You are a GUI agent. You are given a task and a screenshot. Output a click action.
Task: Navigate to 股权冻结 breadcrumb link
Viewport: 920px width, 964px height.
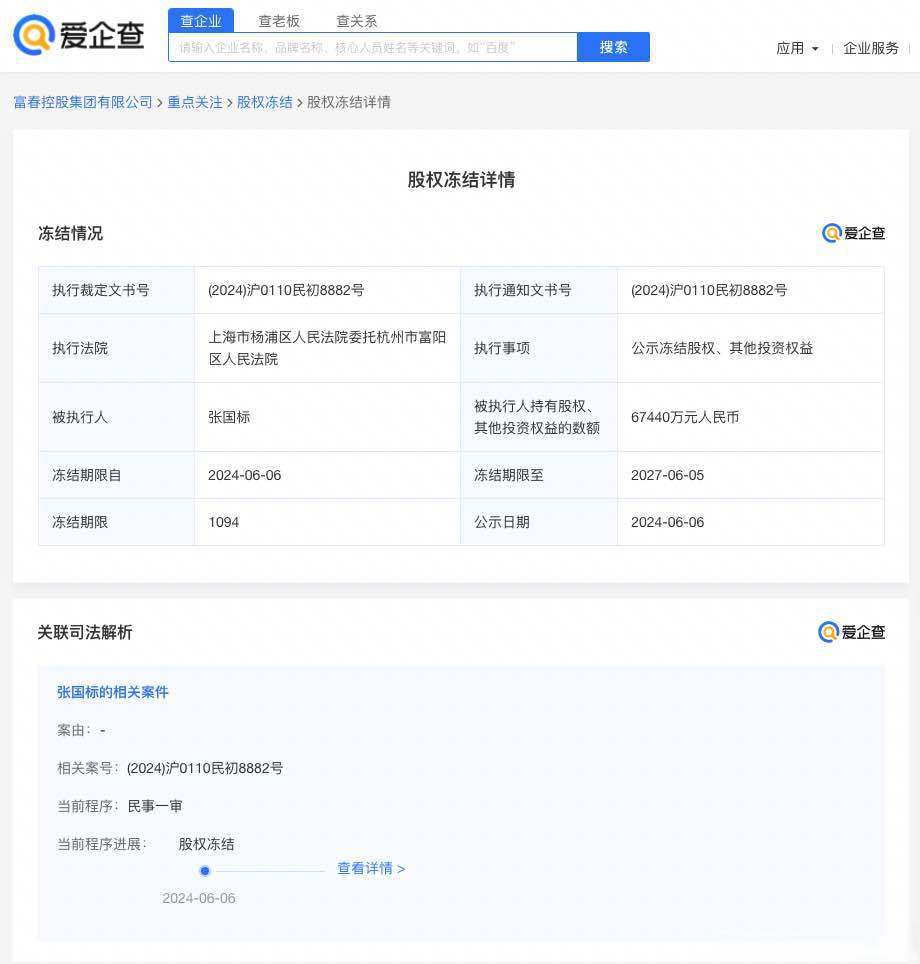[265, 102]
